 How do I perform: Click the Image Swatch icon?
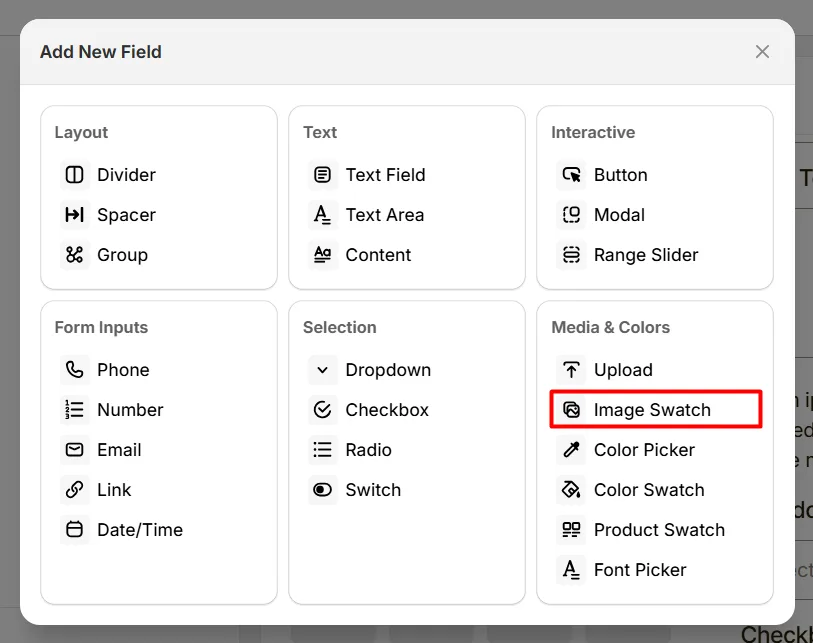coord(571,410)
